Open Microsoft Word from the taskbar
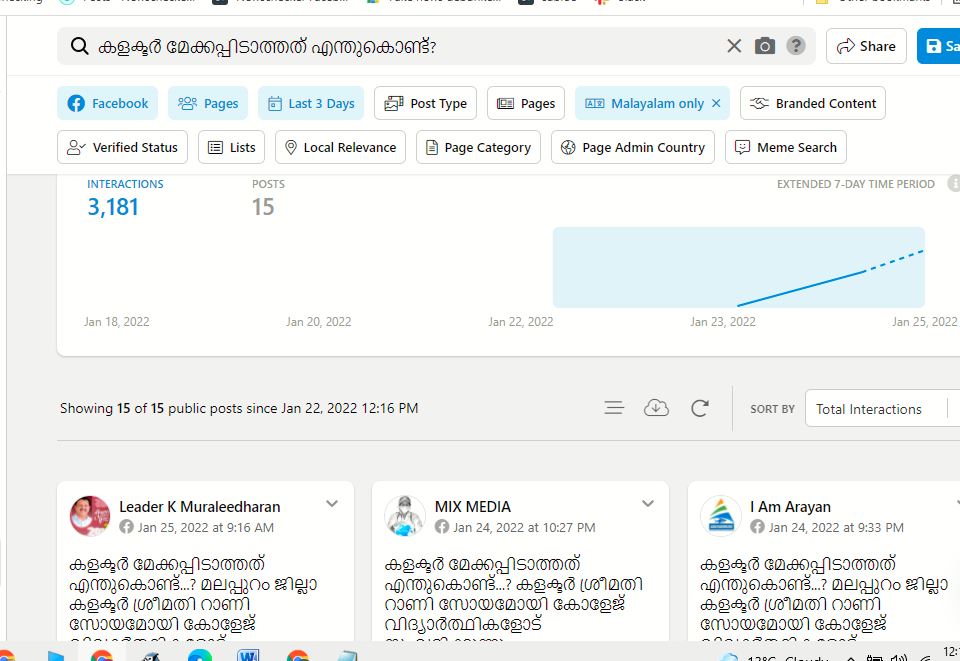Screen dimensions: 960x661 [249, 655]
